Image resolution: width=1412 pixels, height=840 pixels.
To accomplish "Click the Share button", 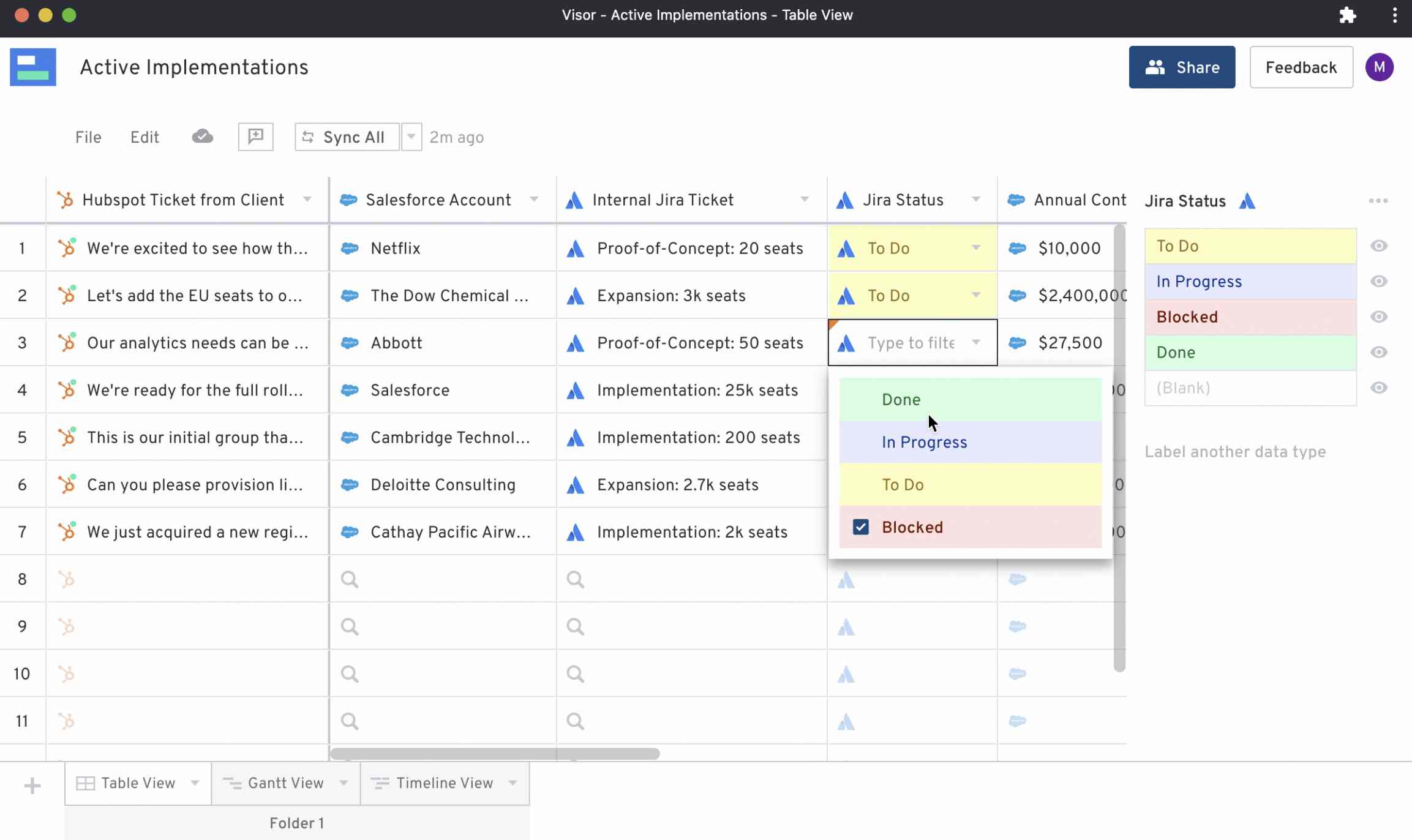I will click(x=1182, y=67).
